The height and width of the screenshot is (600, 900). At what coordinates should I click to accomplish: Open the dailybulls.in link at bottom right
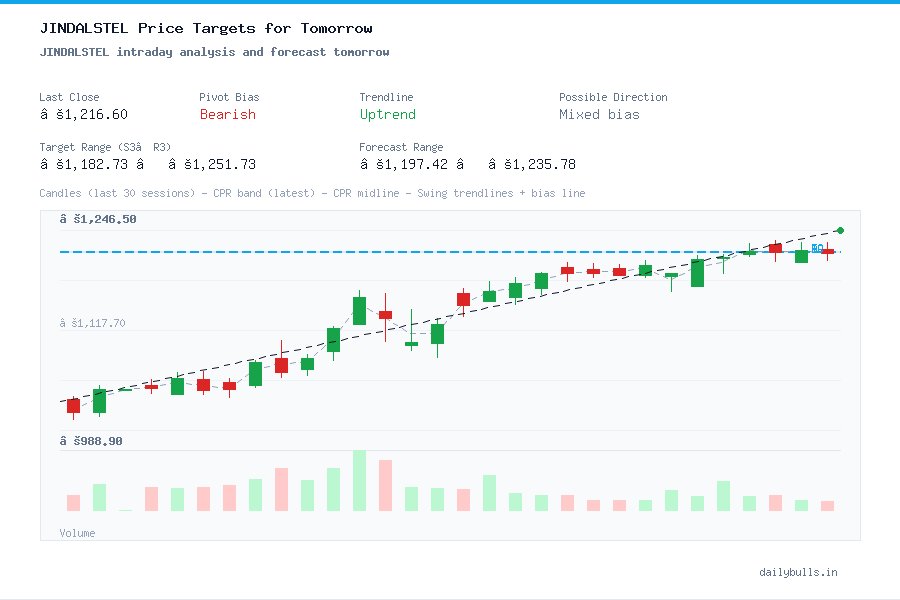tap(799, 572)
